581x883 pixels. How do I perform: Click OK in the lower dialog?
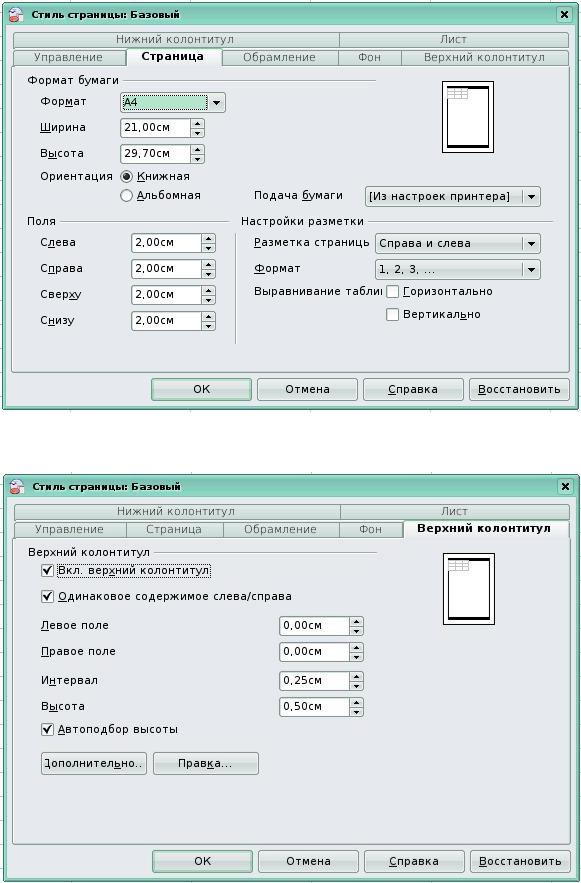[203, 861]
